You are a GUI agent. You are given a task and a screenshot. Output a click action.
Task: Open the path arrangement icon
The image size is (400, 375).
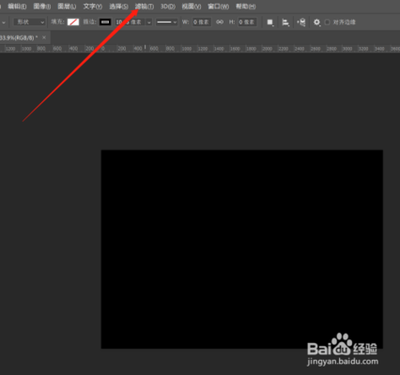[301, 22]
